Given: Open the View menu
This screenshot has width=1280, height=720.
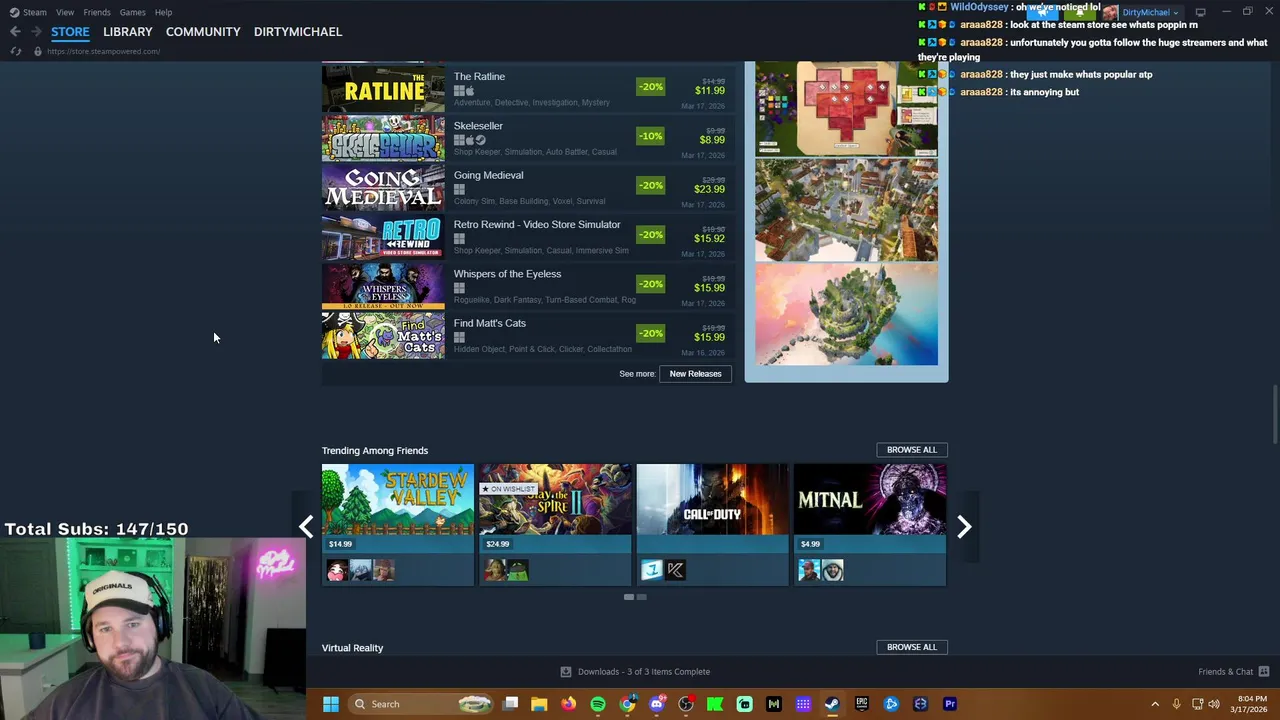Looking at the screenshot, I should click(x=65, y=12).
